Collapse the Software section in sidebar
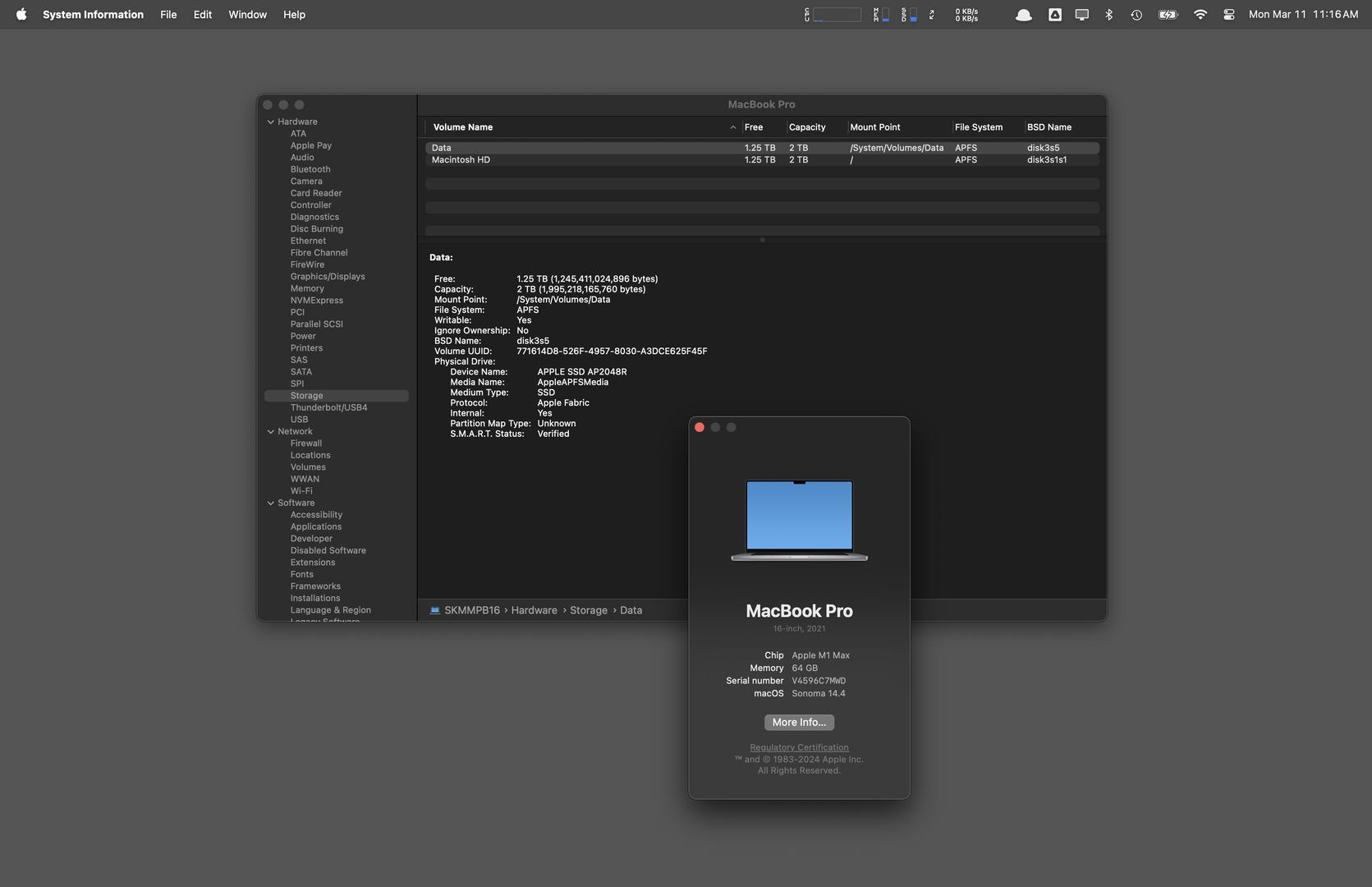Viewport: 1372px width, 887px height. (x=271, y=503)
